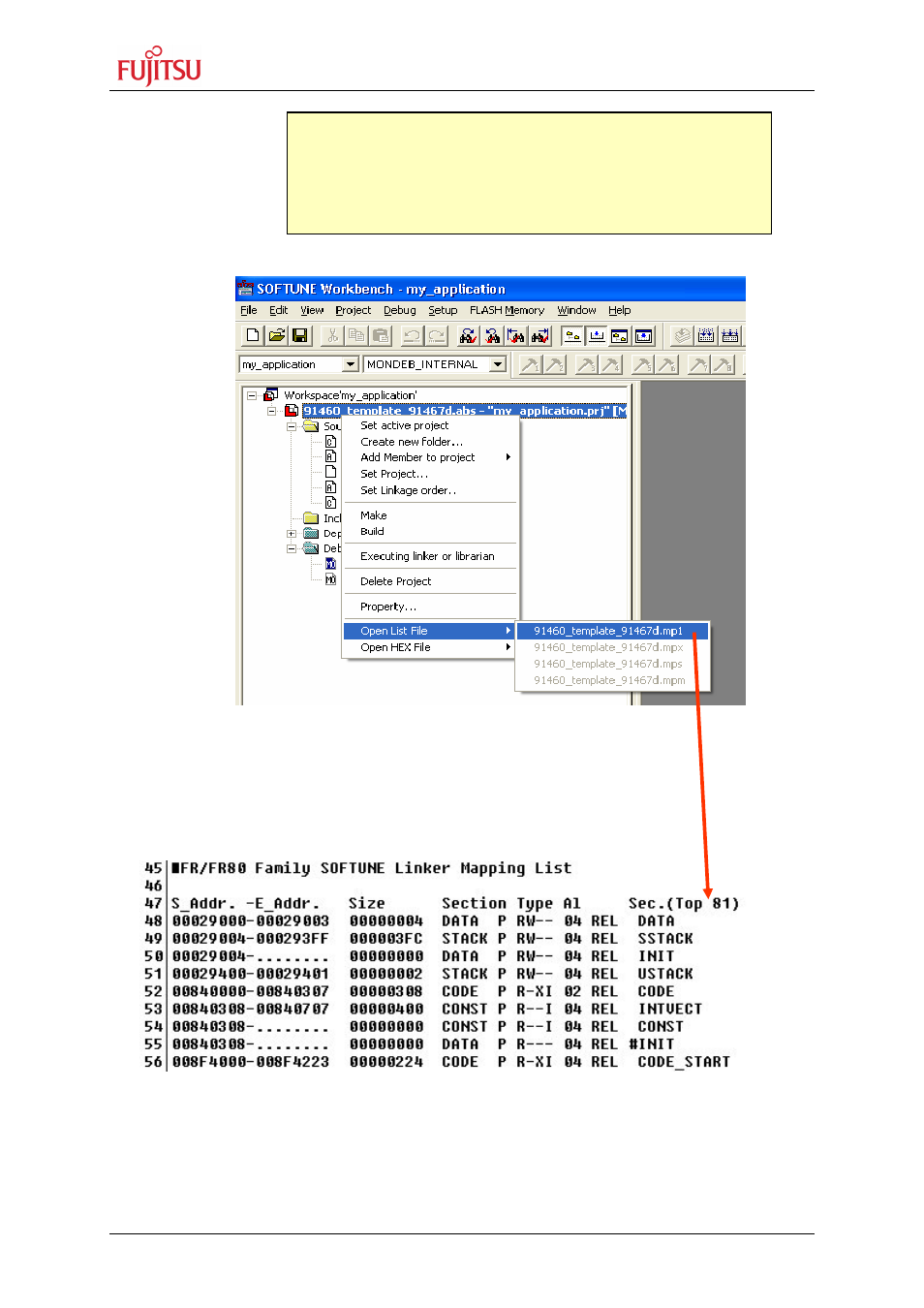Click the stacked pages toolbar icon
Image resolution: width=924 pixels, height=1308 pixels.
click(683, 335)
